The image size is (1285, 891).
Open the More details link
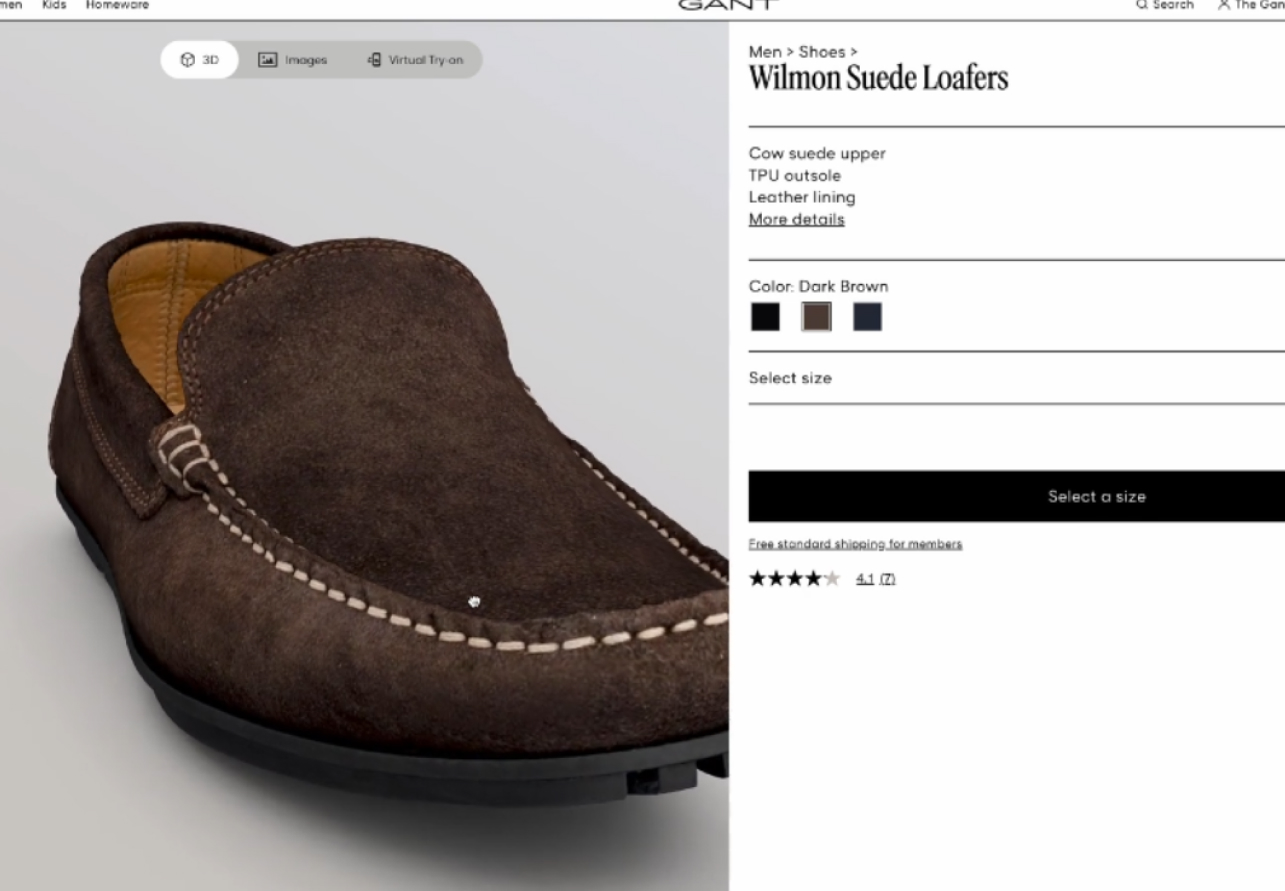796,218
